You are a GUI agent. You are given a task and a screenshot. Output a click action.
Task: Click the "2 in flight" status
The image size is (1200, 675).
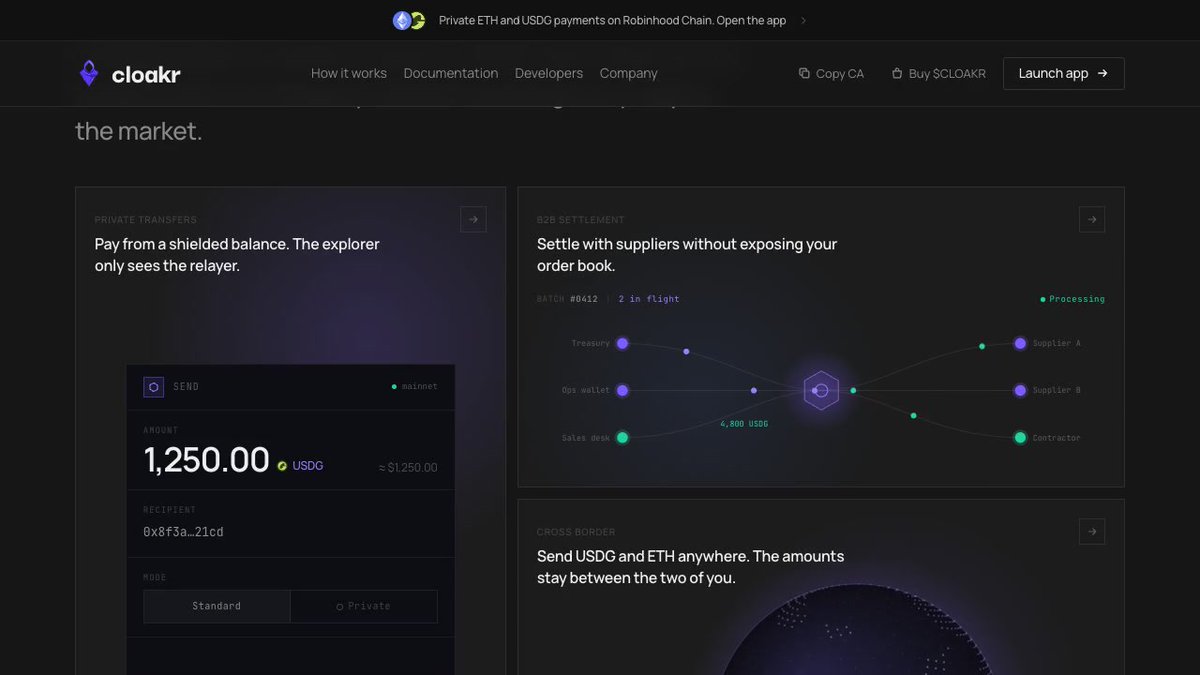pyautogui.click(x=649, y=299)
